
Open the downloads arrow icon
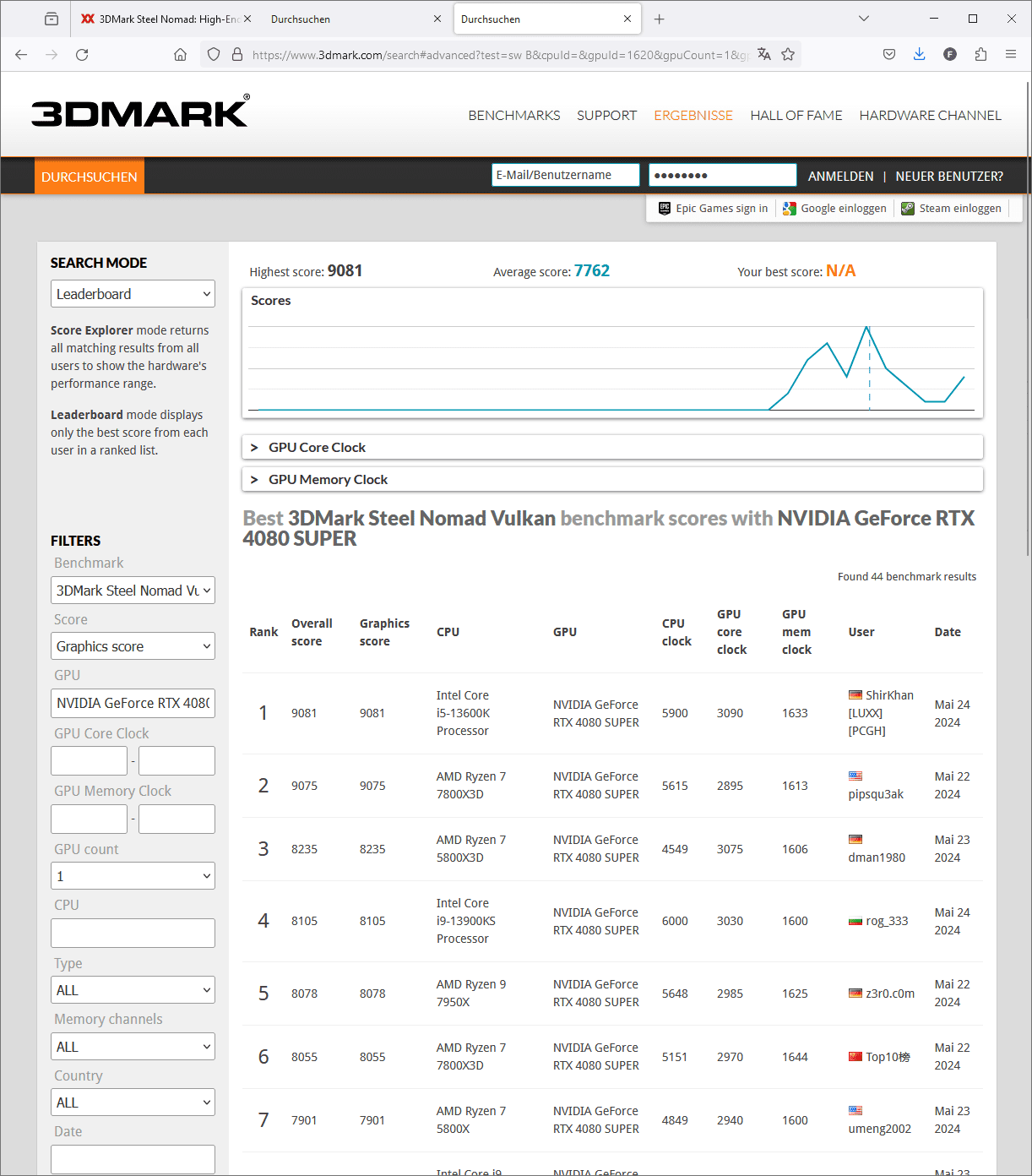920,54
